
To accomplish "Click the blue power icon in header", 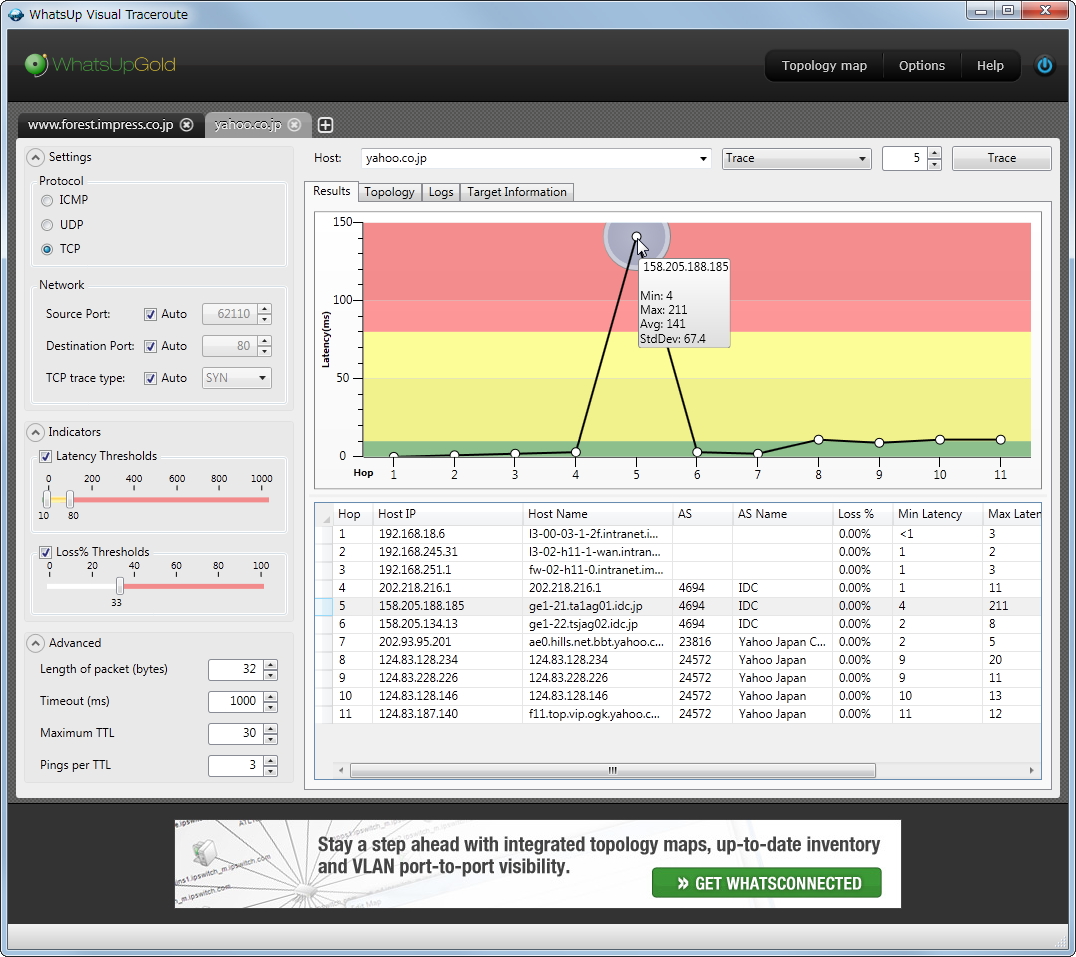I will point(1044,65).
